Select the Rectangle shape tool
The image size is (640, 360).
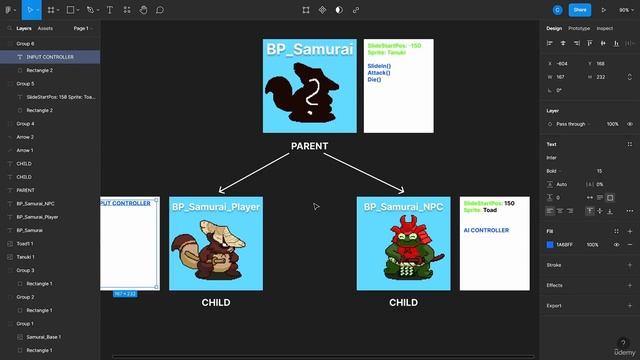coord(70,10)
